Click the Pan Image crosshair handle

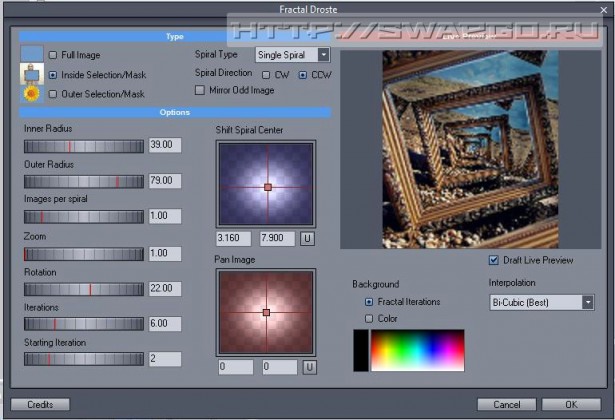pos(266,313)
